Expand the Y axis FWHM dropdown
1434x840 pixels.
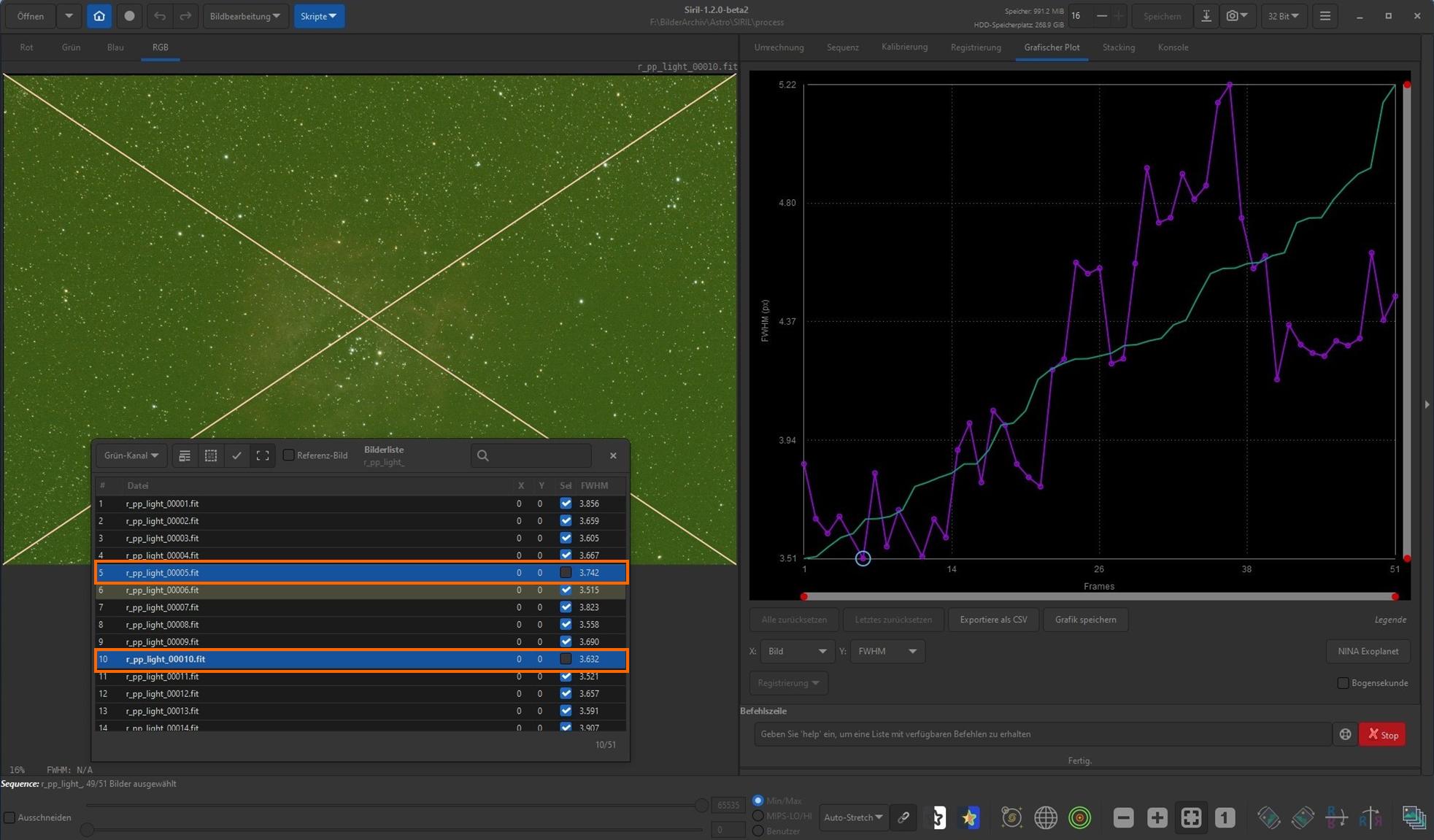coord(887,651)
